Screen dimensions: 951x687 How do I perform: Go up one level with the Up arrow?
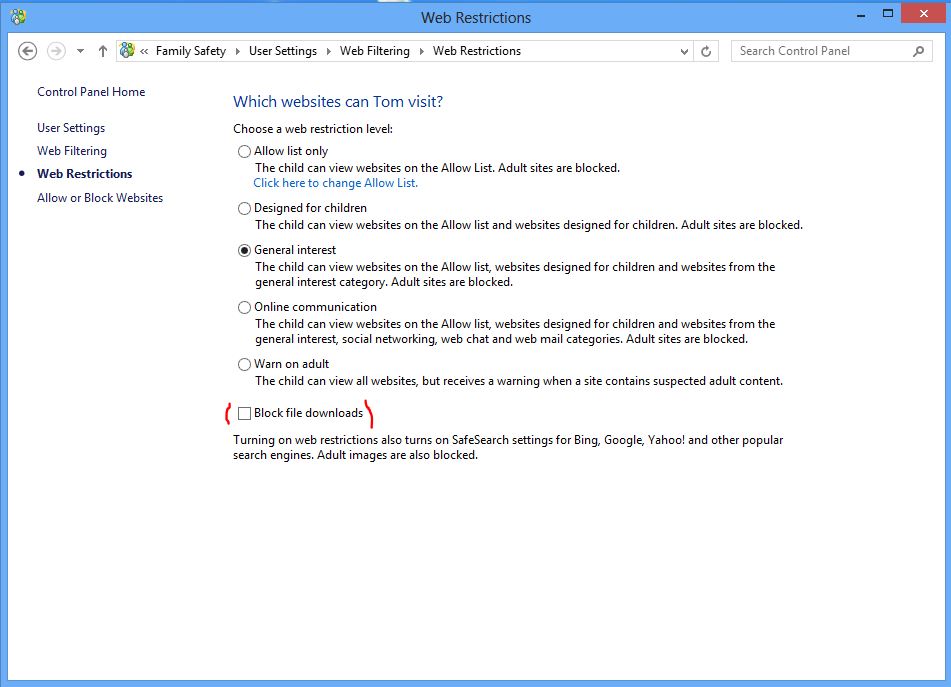102,51
